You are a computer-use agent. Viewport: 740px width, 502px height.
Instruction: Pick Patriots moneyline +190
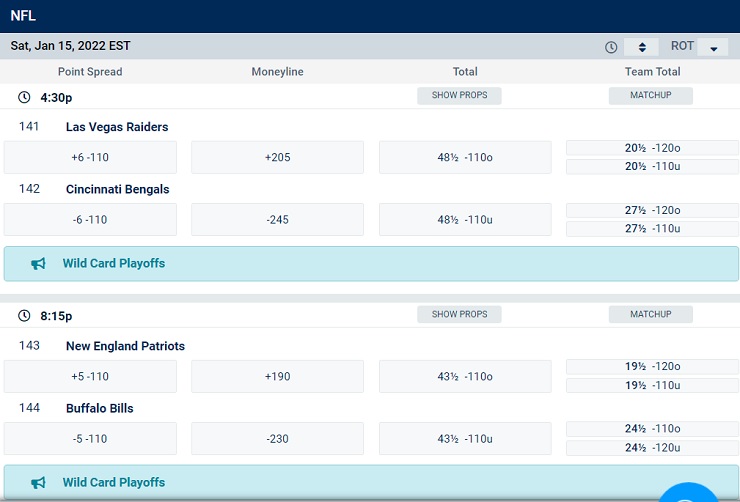278,376
